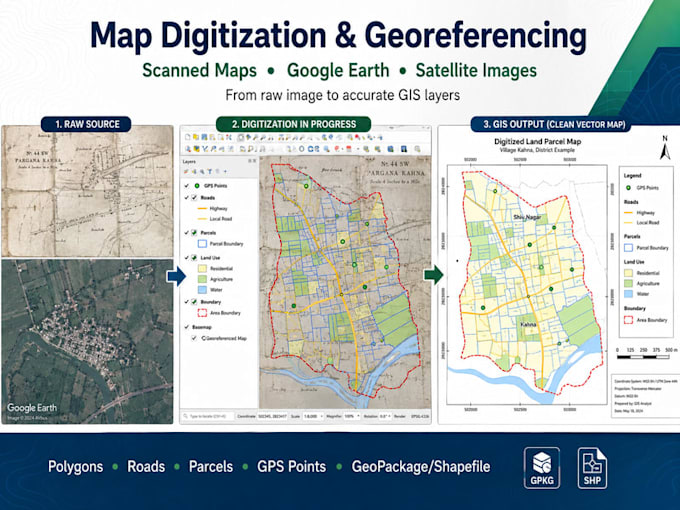Click the EPSG CRS button in status bar

tap(420, 416)
